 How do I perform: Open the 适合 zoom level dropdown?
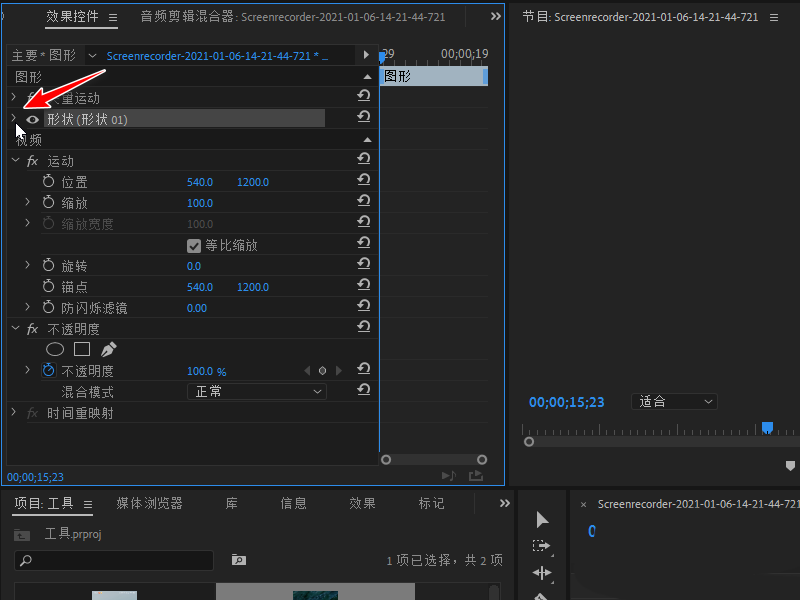point(674,401)
